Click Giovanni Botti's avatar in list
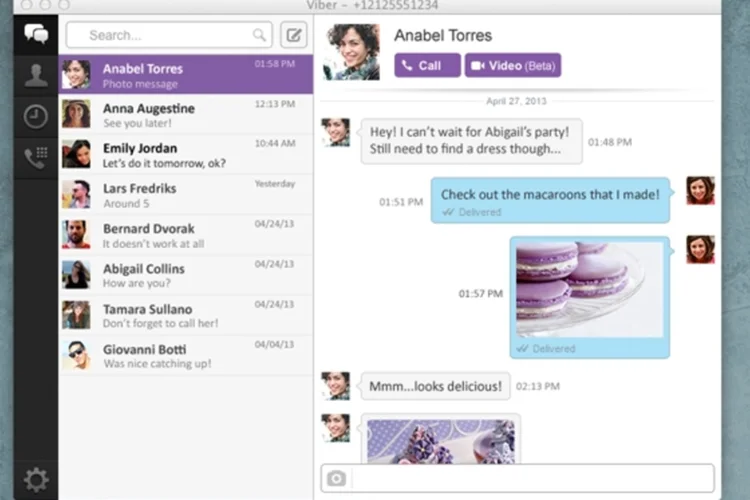750x500 pixels. coord(76,355)
